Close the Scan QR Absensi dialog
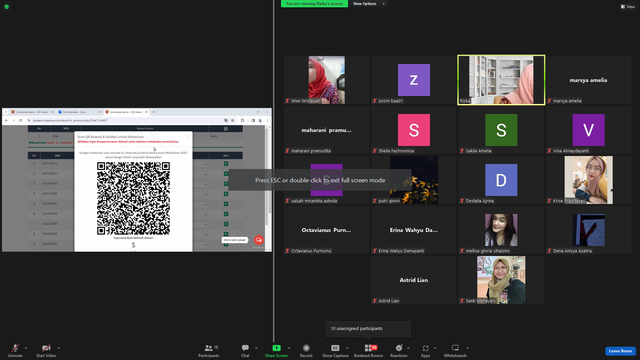This screenshot has height=360, width=640. pyautogui.click(x=188, y=136)
